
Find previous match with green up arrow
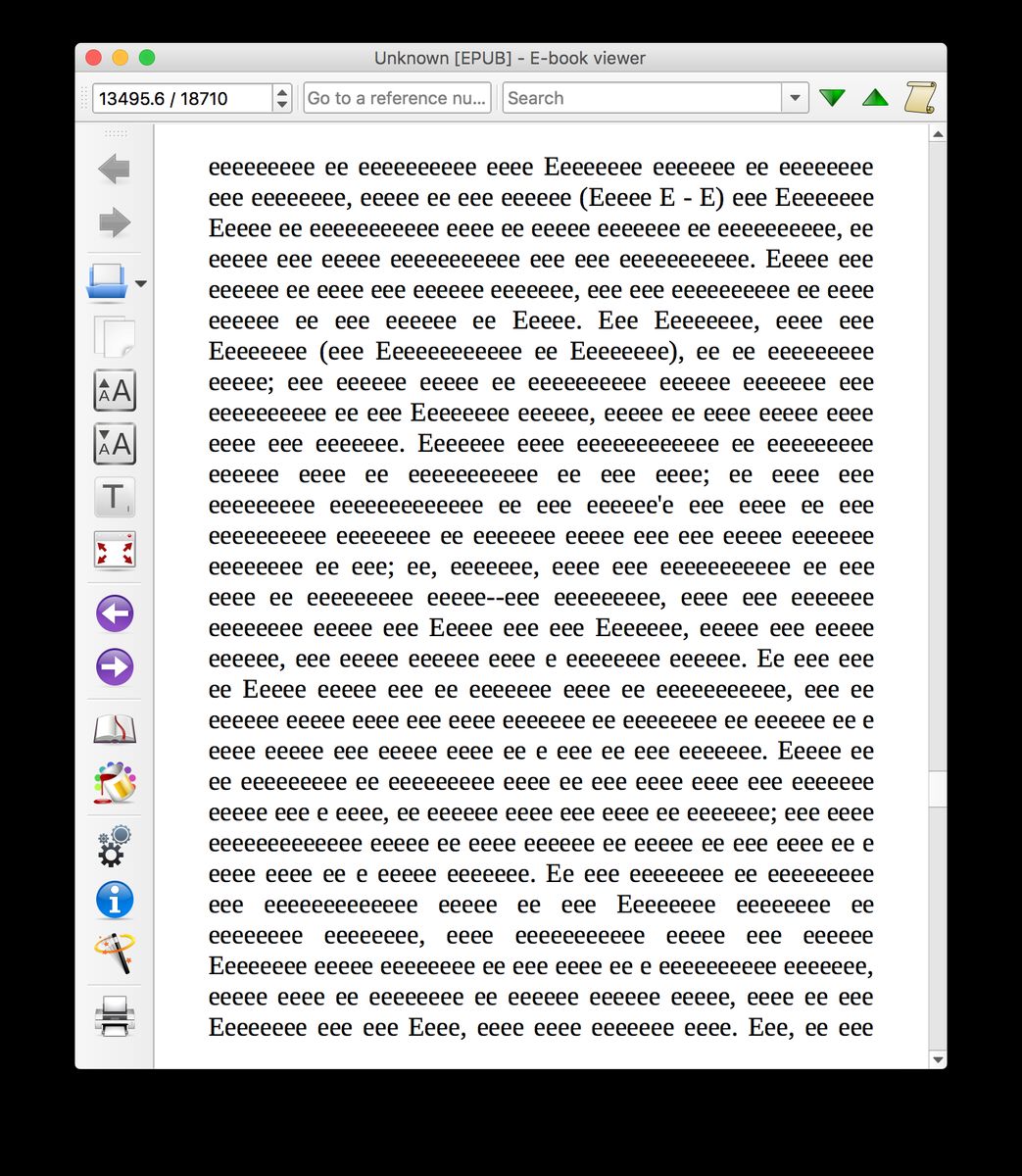click(875, 98)
